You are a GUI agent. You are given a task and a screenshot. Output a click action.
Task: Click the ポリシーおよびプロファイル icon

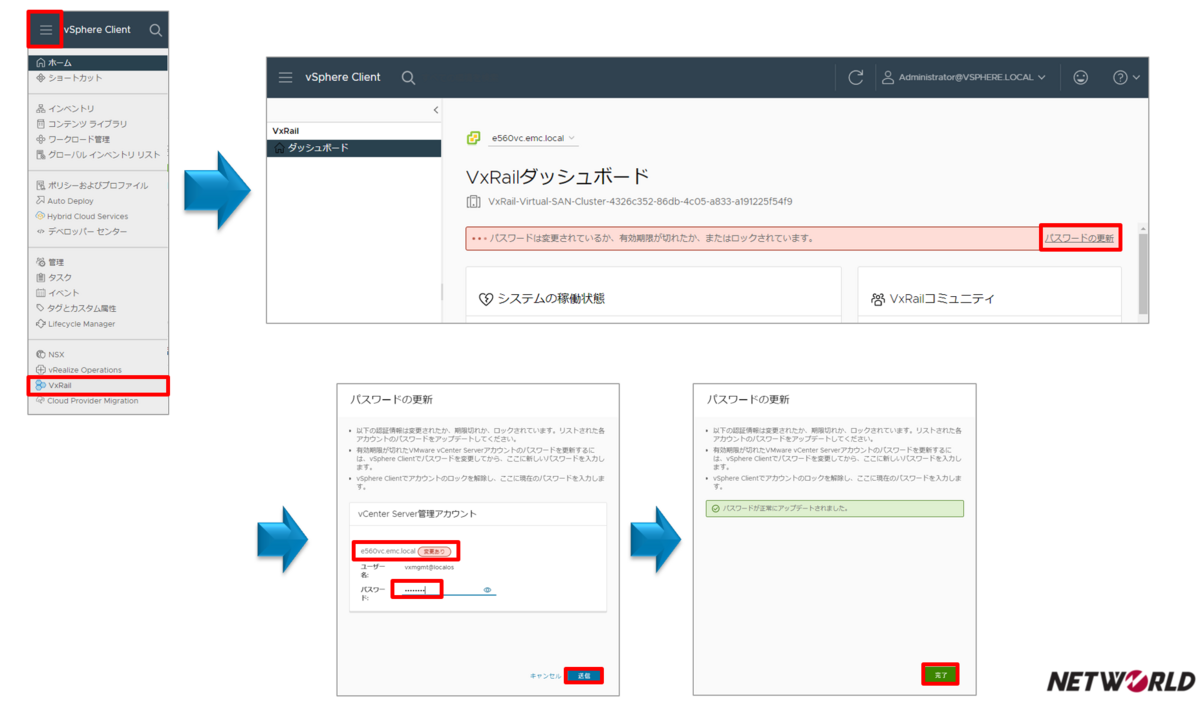coord(40,185)
